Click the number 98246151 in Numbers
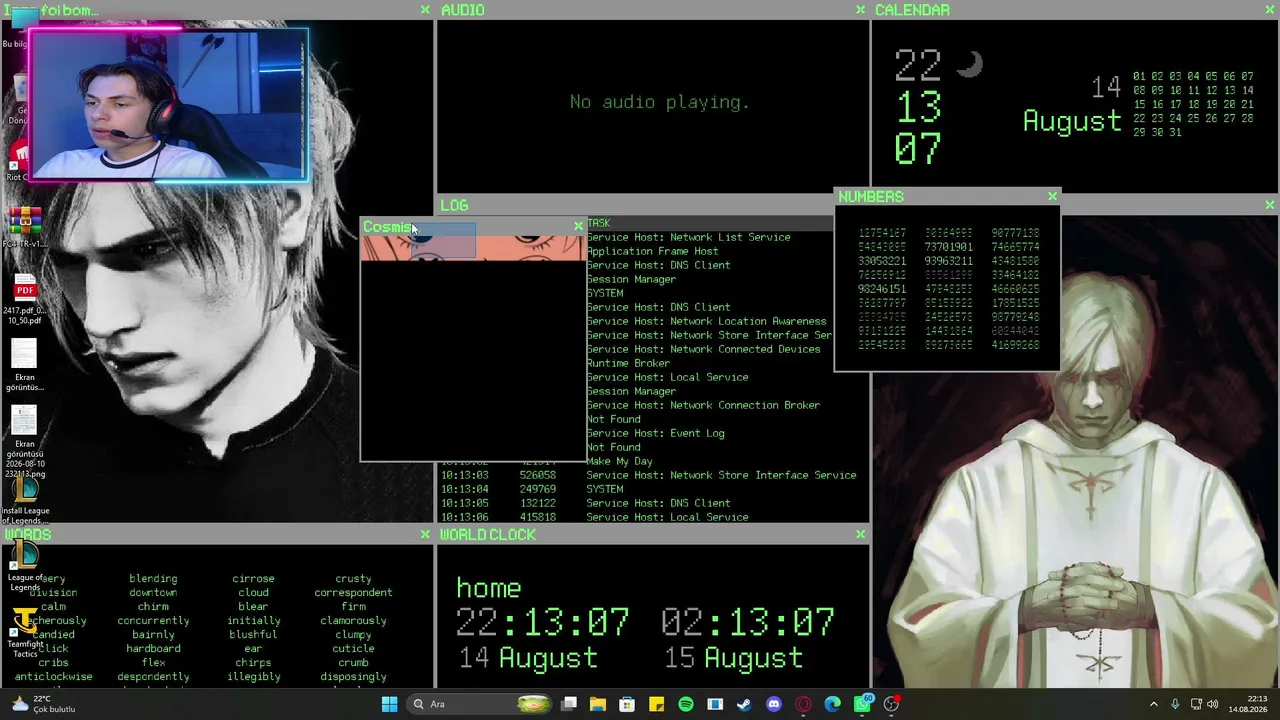The image size is (1280, 720). (x=882, y=289)
